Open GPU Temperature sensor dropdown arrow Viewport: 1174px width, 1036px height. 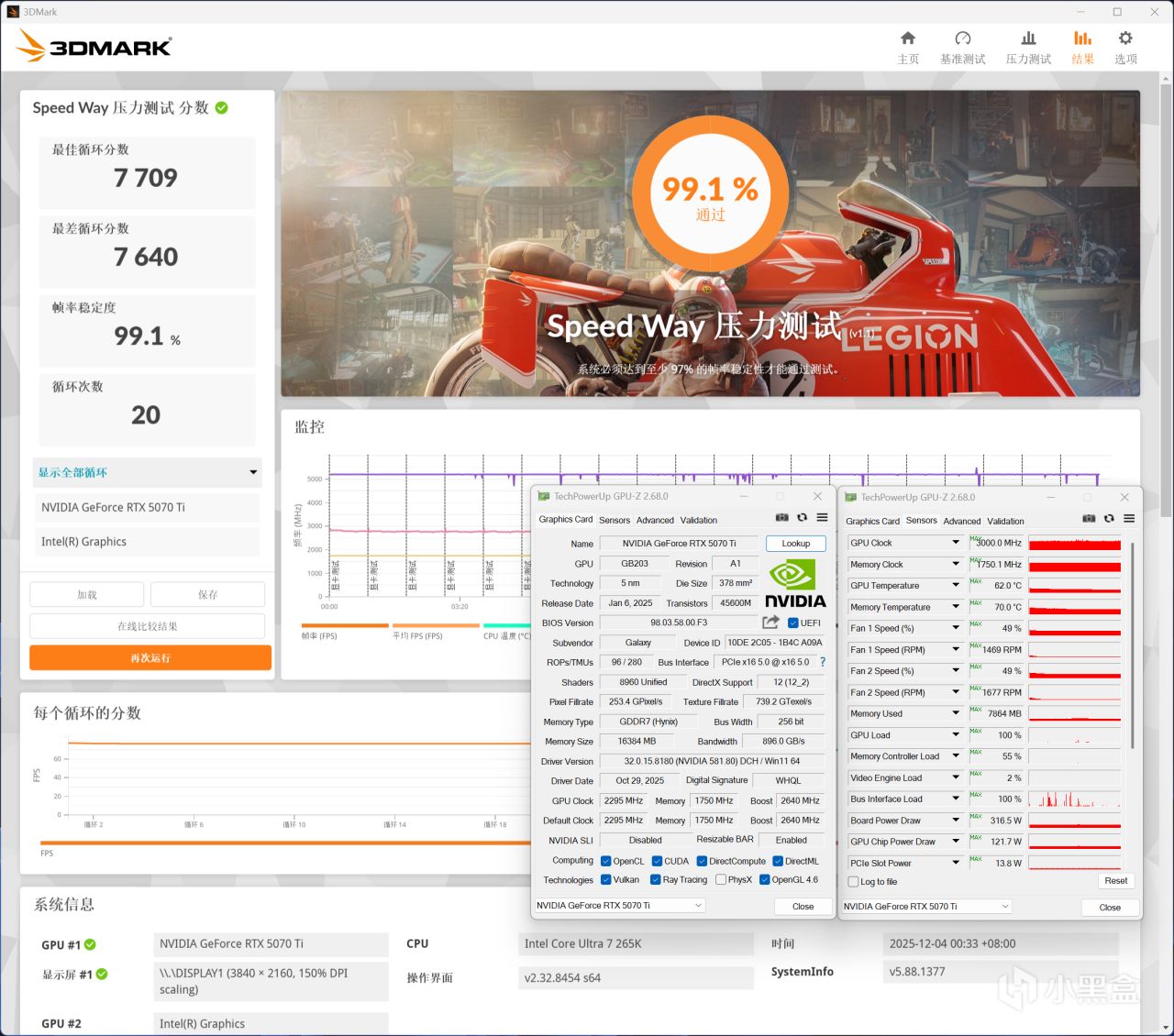[956, 585]
